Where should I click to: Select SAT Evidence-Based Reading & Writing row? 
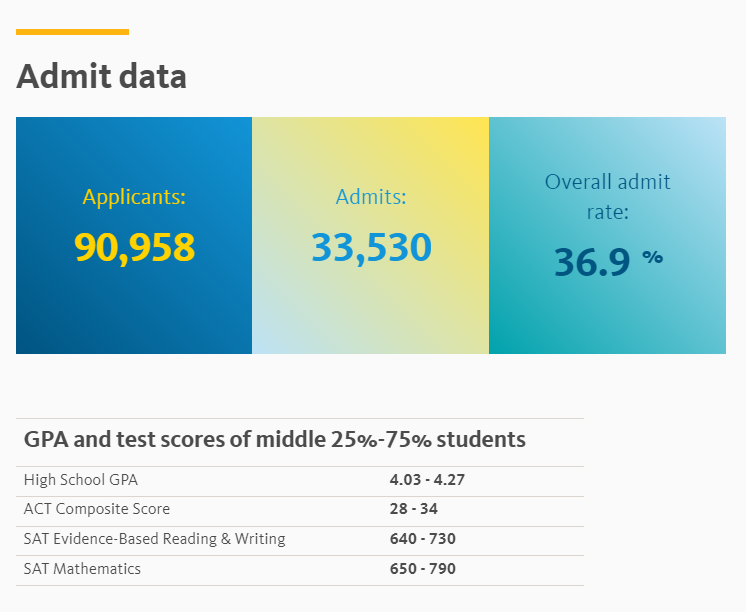[x=300, y=541]
